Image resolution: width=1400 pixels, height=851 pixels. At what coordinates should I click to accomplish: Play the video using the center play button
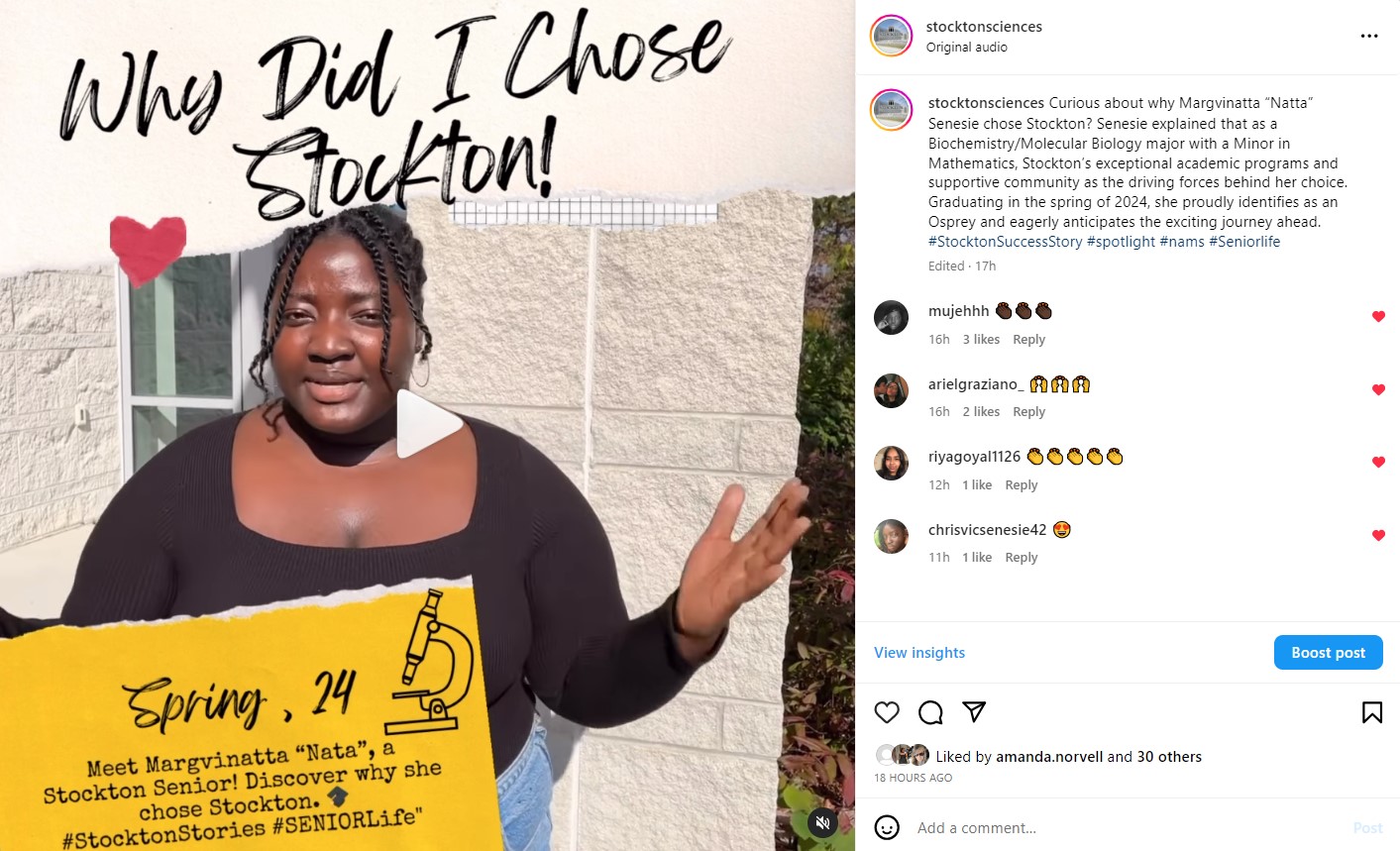(428, 425)
